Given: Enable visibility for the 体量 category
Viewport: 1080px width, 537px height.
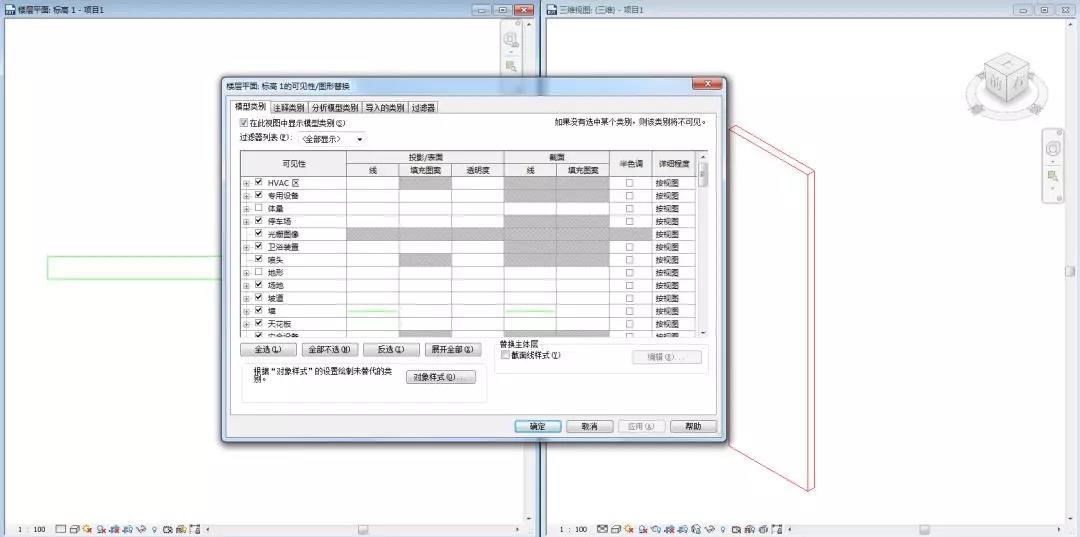Looking at the screenshot, I should (259, 208).
